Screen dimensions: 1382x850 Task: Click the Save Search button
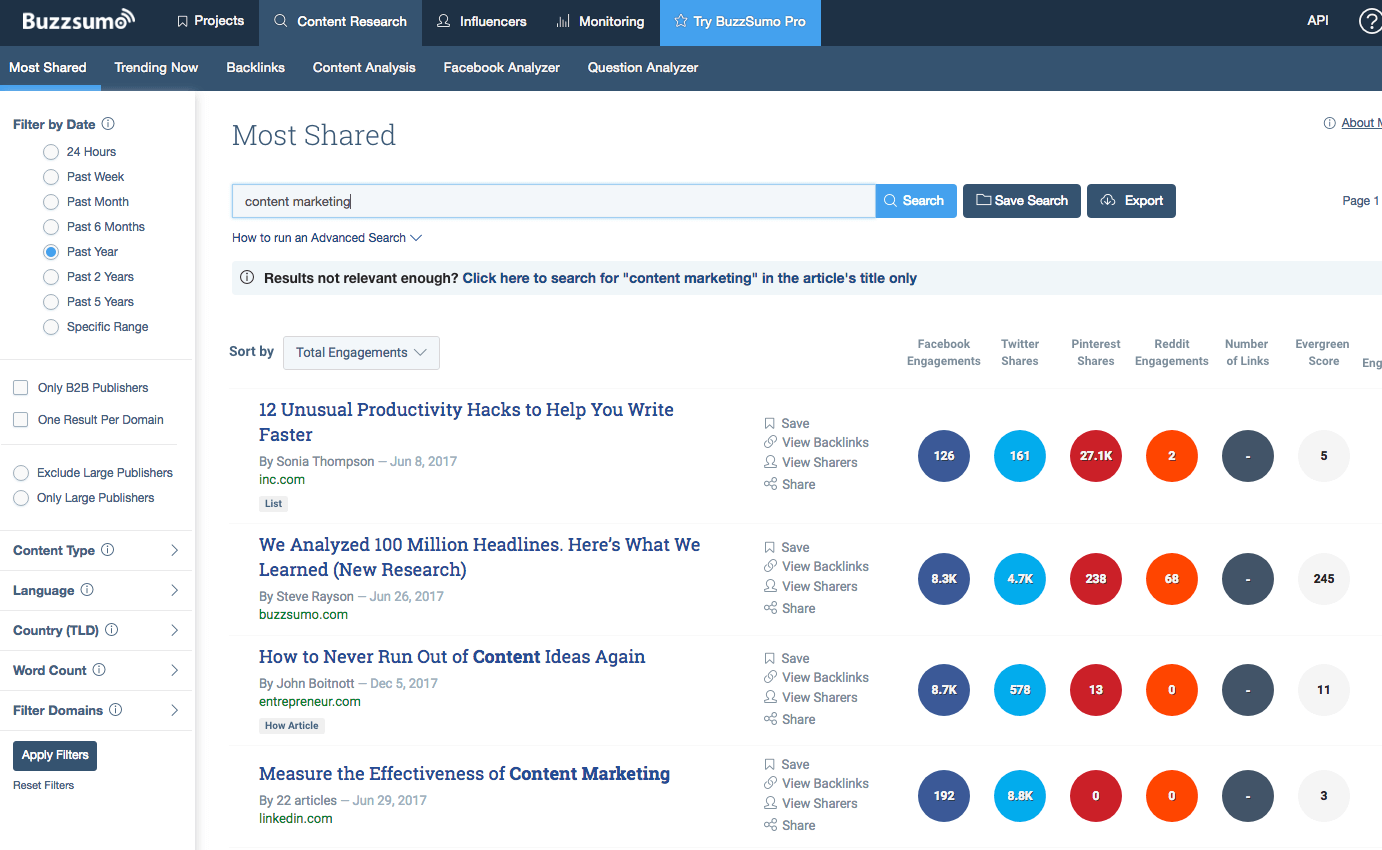[x=1022, y=201]
